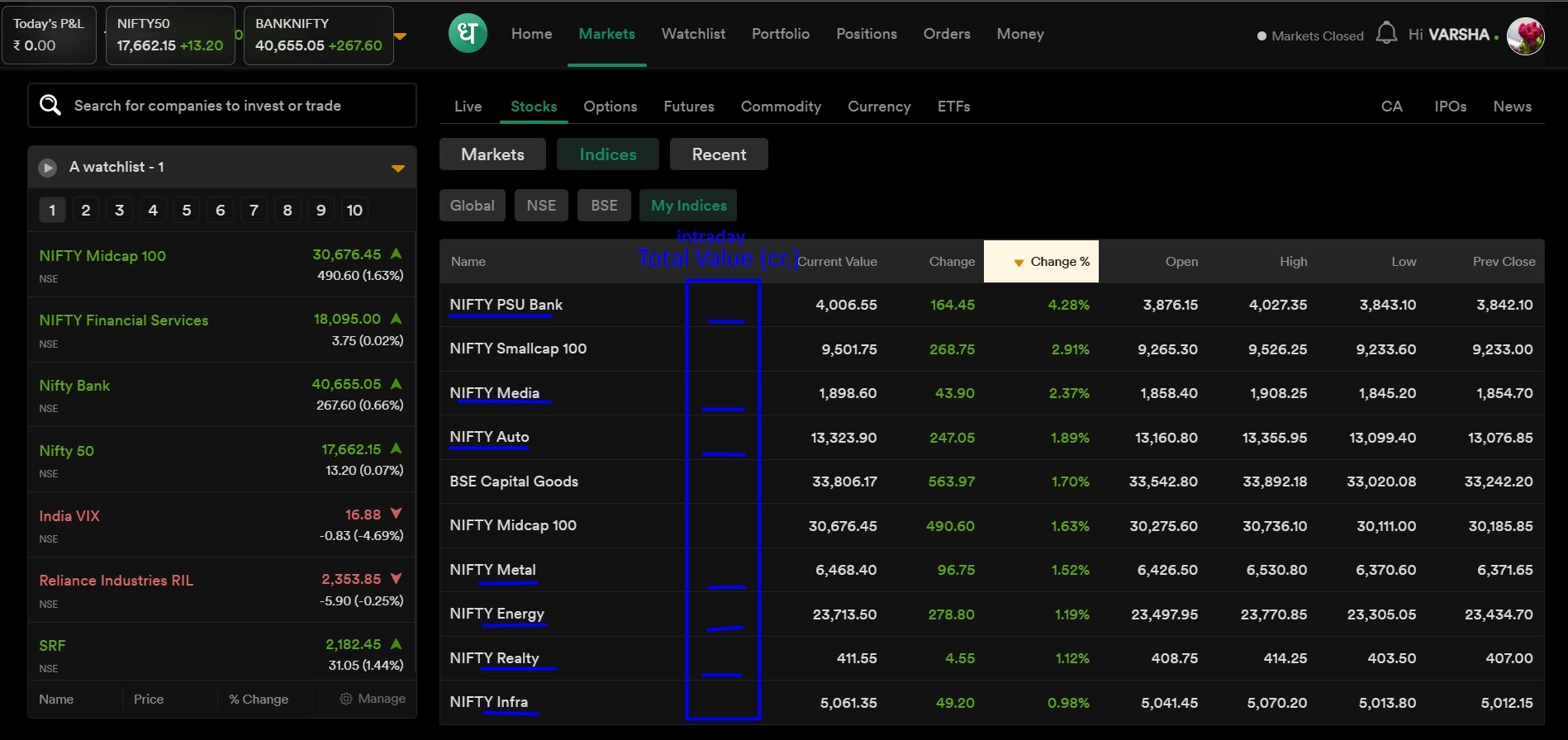Open India VIX in the watchlist
Screen dimensions: 1568x740
click(221, 525)
